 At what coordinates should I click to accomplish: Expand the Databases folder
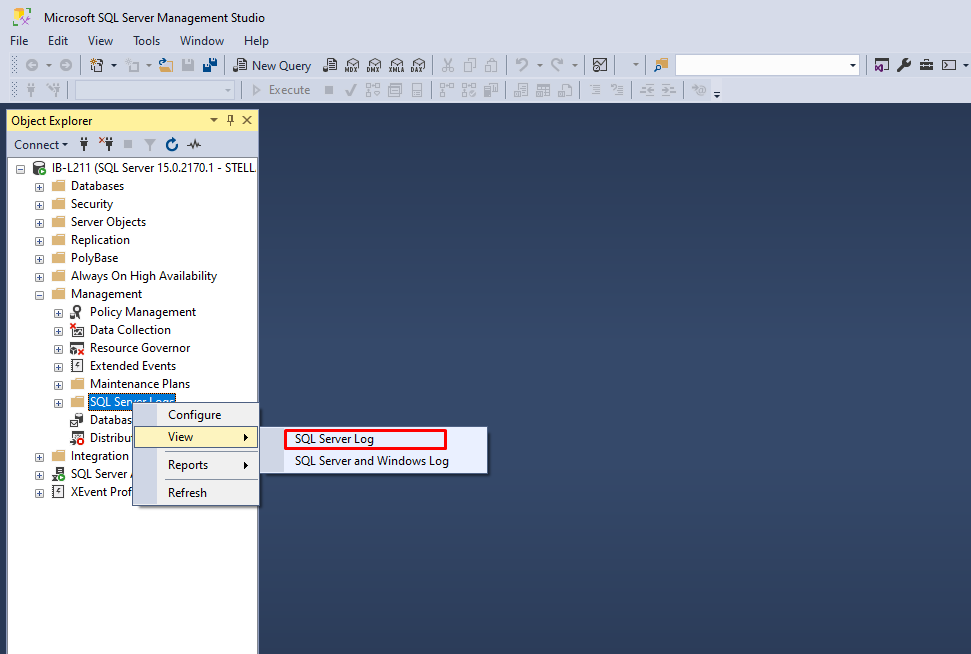point(40,187)
